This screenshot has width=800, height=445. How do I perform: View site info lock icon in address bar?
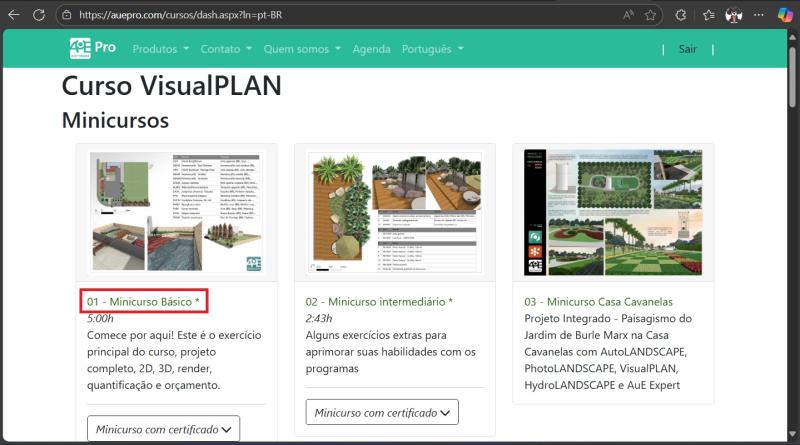click(x=67, y=15)
